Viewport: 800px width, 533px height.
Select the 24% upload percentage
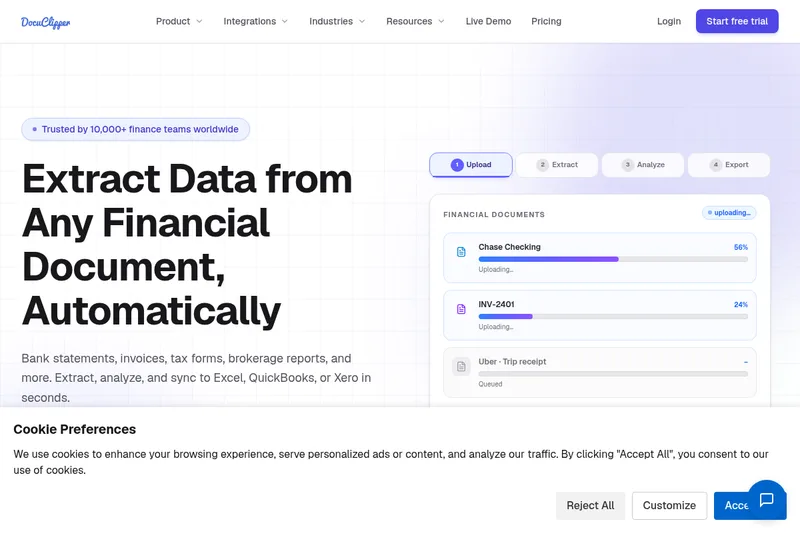(x=741, y=304)
